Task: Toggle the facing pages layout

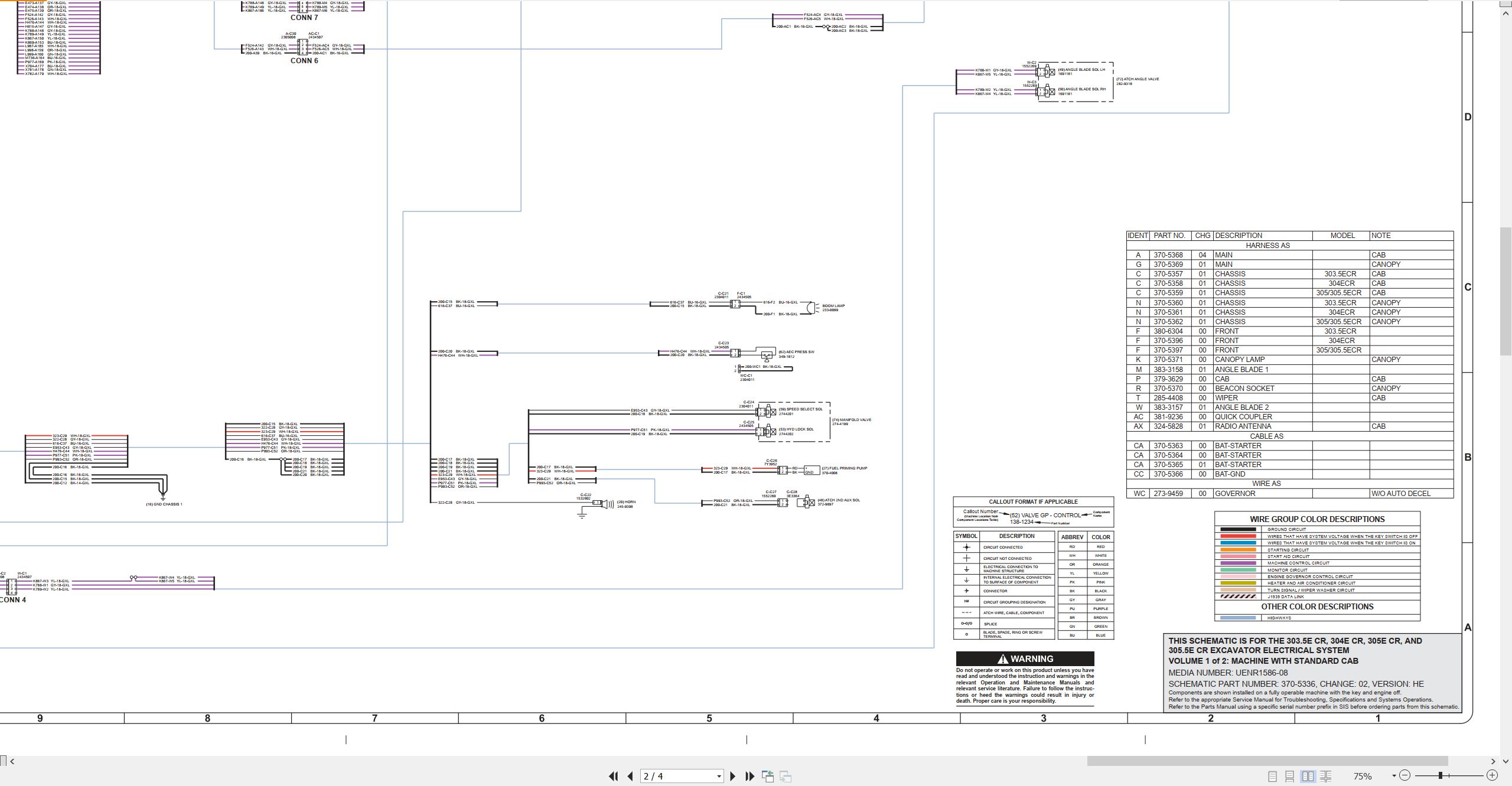Action: pyautogui.click(x=1308, y=777)
